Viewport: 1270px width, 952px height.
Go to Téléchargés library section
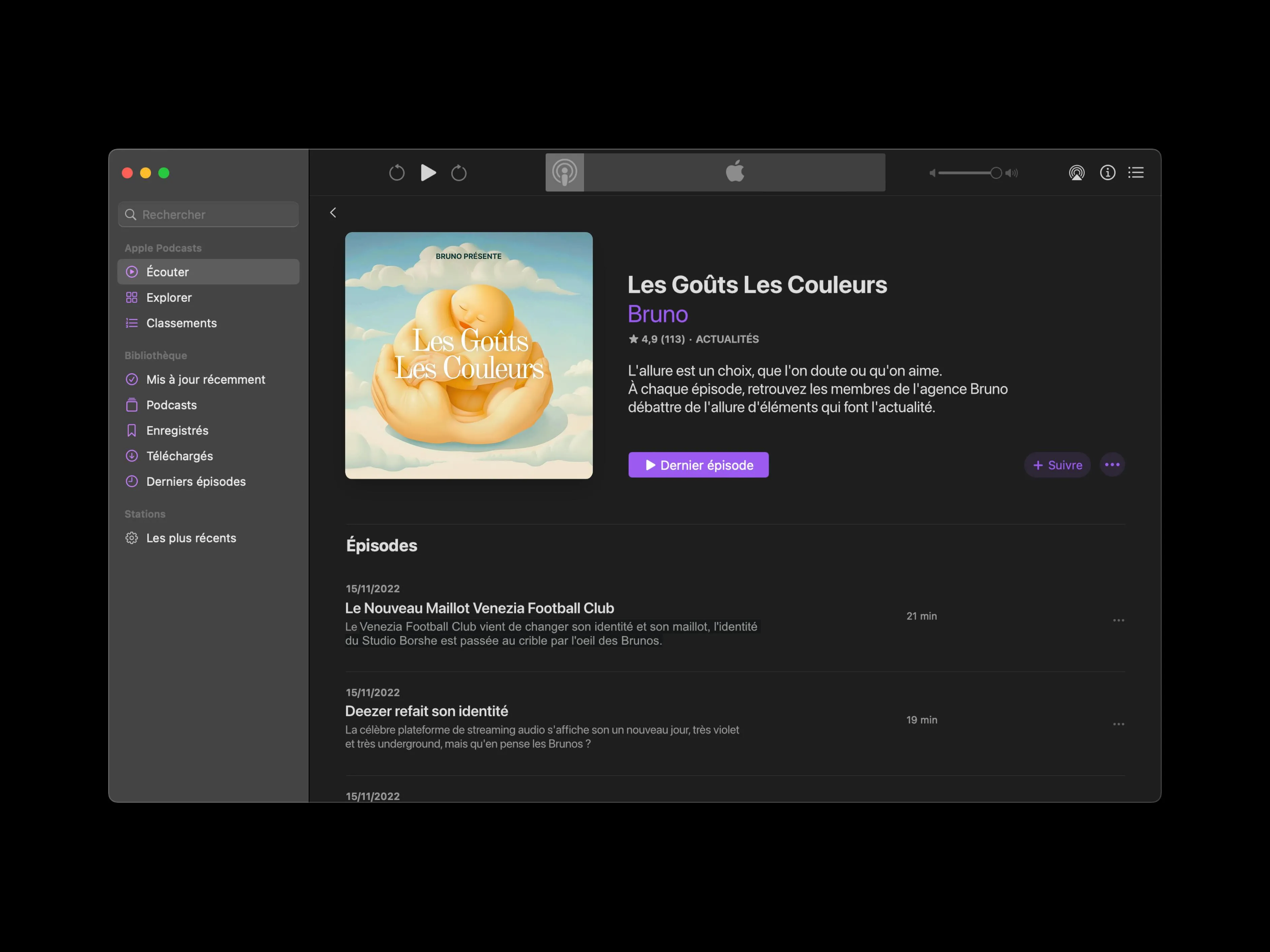coord(179,456)
